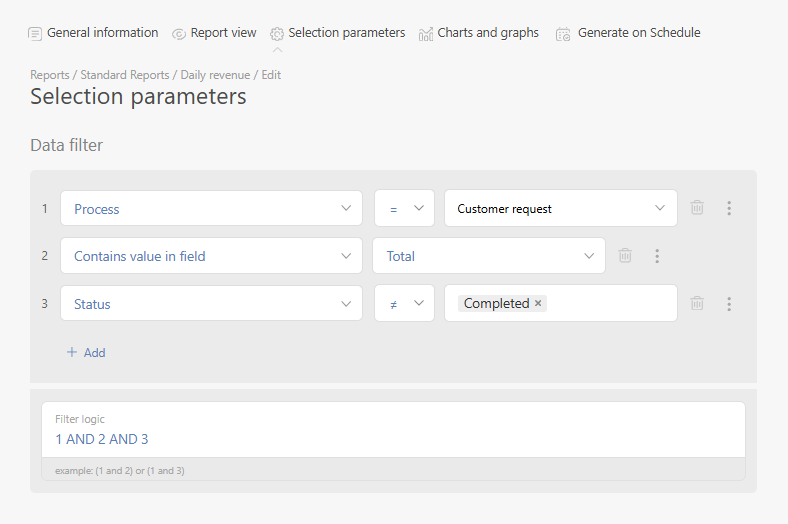Navigate to Standard Reports breadcrumb link
This screenshot has height=524, width=788.
[x=125, y=75]
